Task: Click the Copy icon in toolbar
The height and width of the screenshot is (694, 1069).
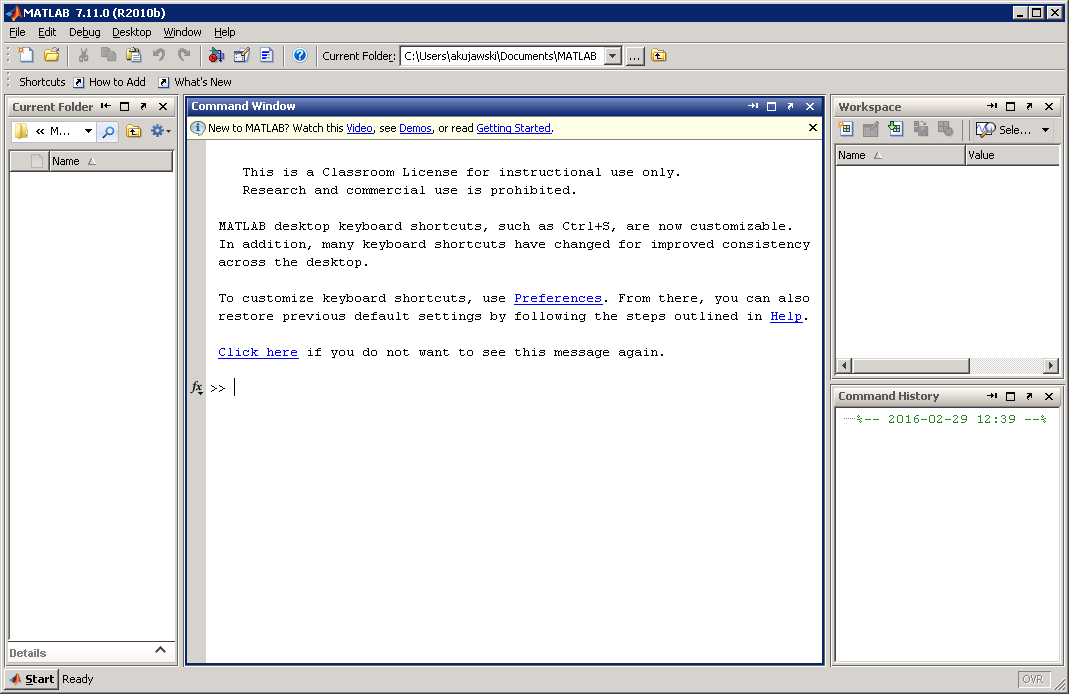Action: pyautogui.click(x=108, y=55)
